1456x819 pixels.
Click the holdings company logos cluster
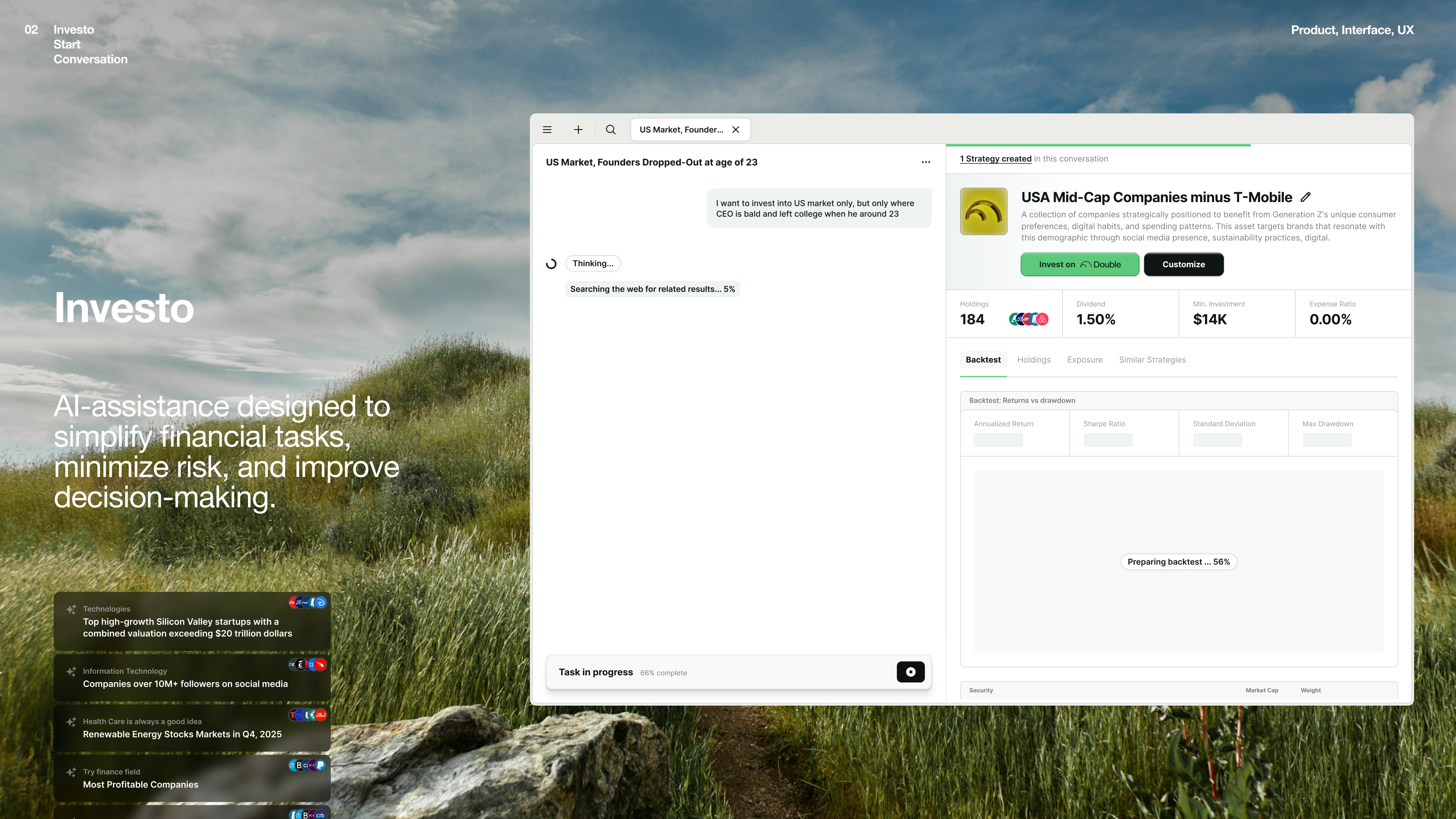[x=1028, y=319]
